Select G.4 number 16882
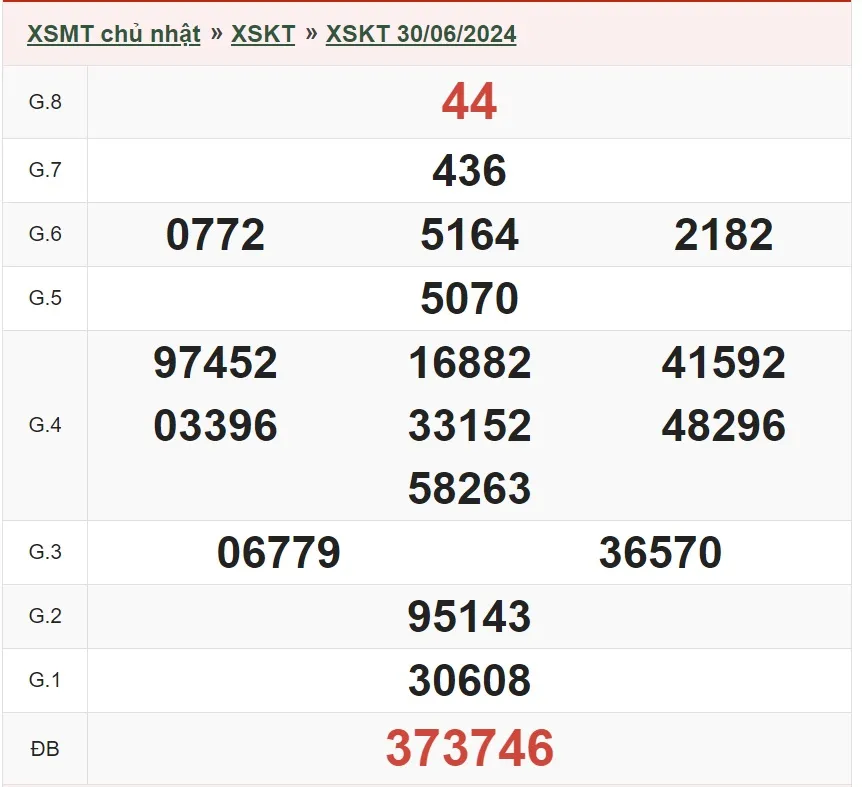This screenshot has width=862, height=787. (x=469, y=363)
